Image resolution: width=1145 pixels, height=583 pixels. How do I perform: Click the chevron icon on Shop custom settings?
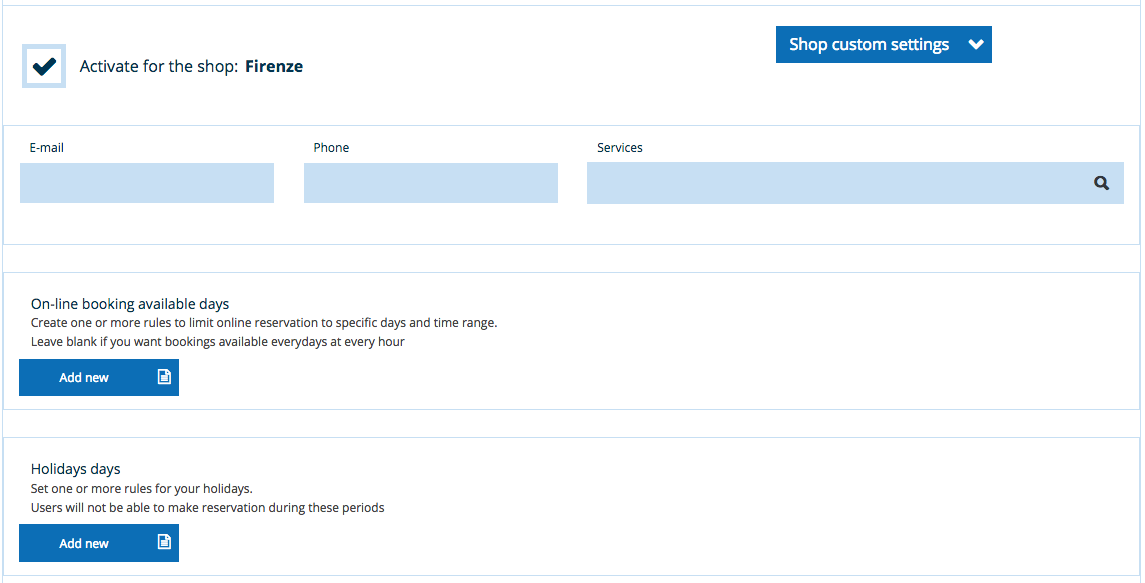[974, 44]
